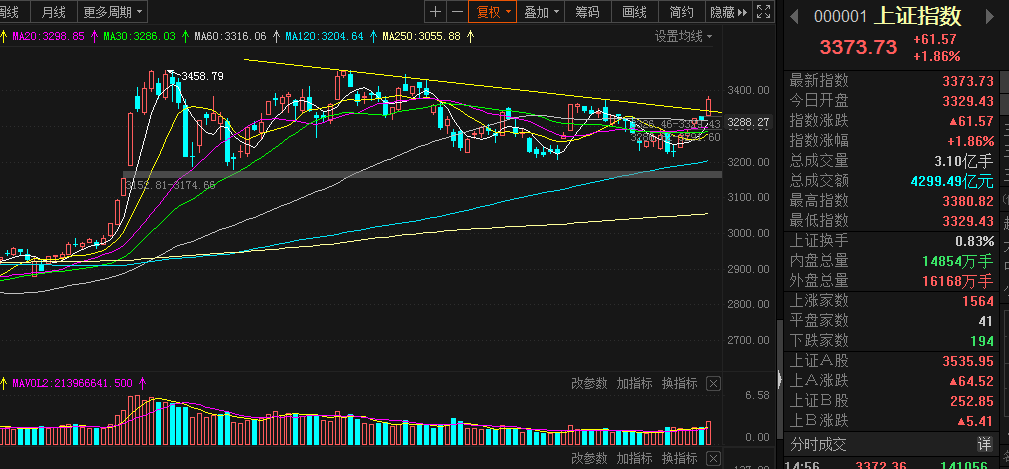Close the lower indicator panel
This screenshot has width=1009, height=469.
point(713,459)
